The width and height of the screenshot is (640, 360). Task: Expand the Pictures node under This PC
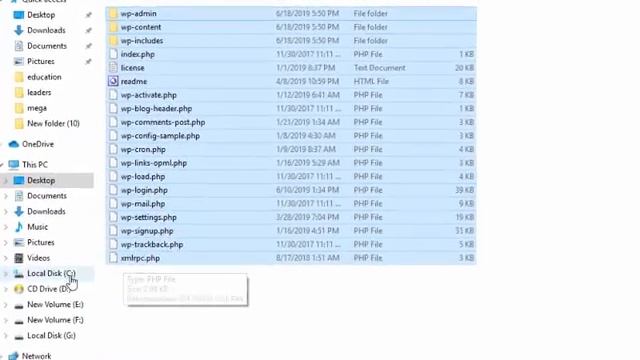(x=6, y=242)
